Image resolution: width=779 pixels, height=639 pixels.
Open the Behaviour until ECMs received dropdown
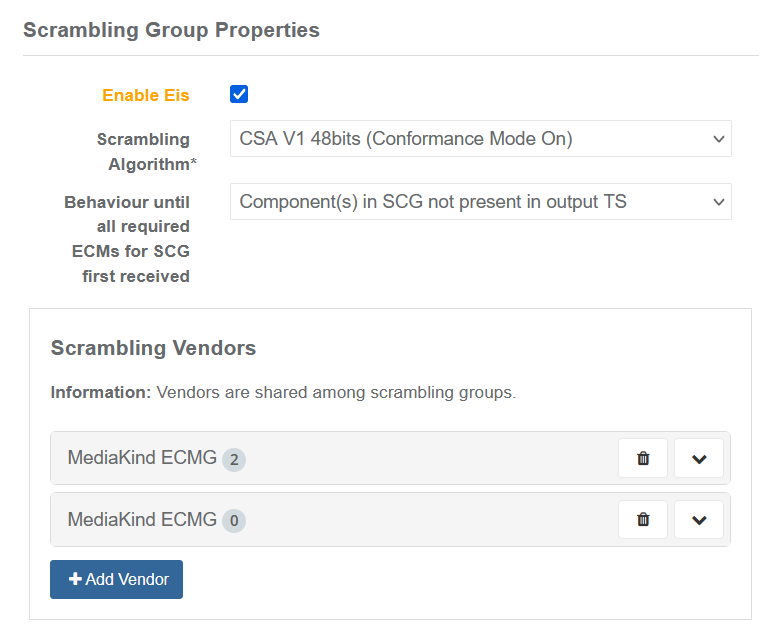(x=480, y=202)
